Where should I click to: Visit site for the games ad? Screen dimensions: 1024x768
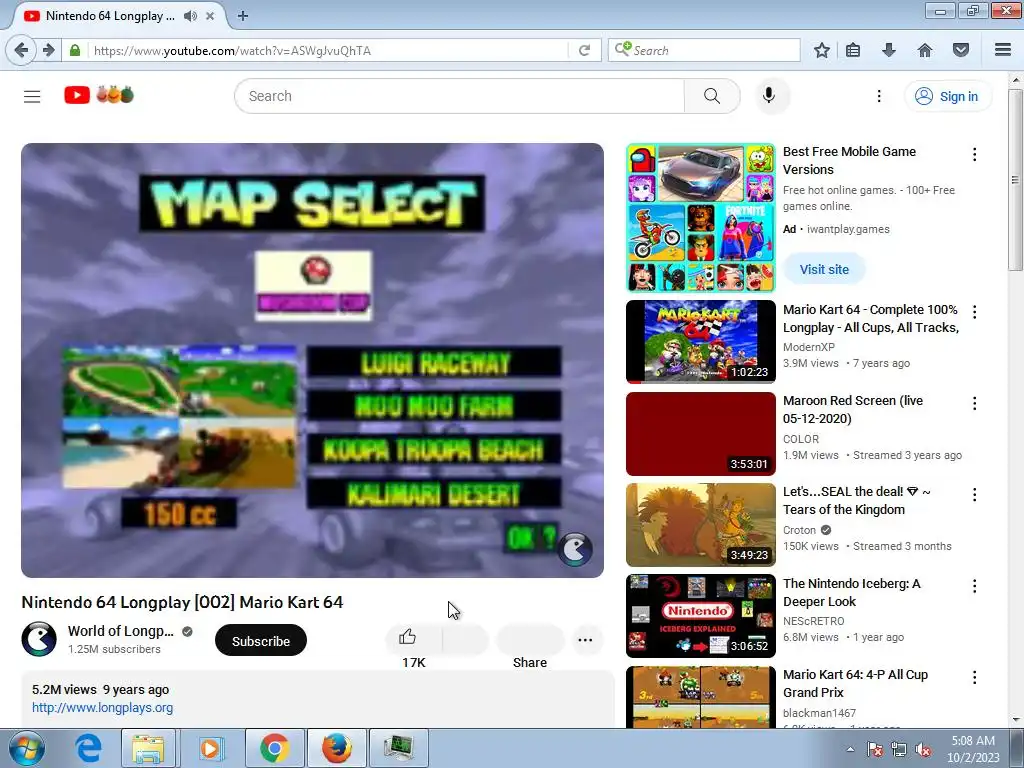(x=824, y=269)
